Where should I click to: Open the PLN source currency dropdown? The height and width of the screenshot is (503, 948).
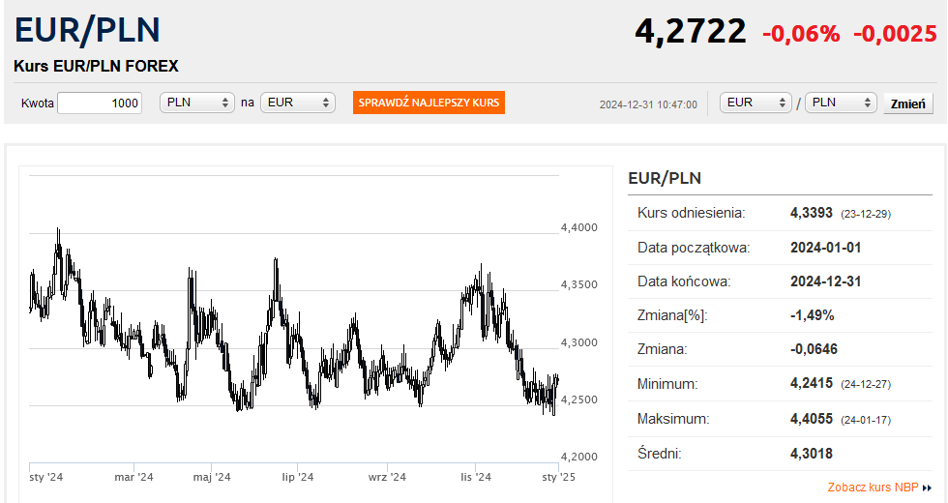(197, 103)
